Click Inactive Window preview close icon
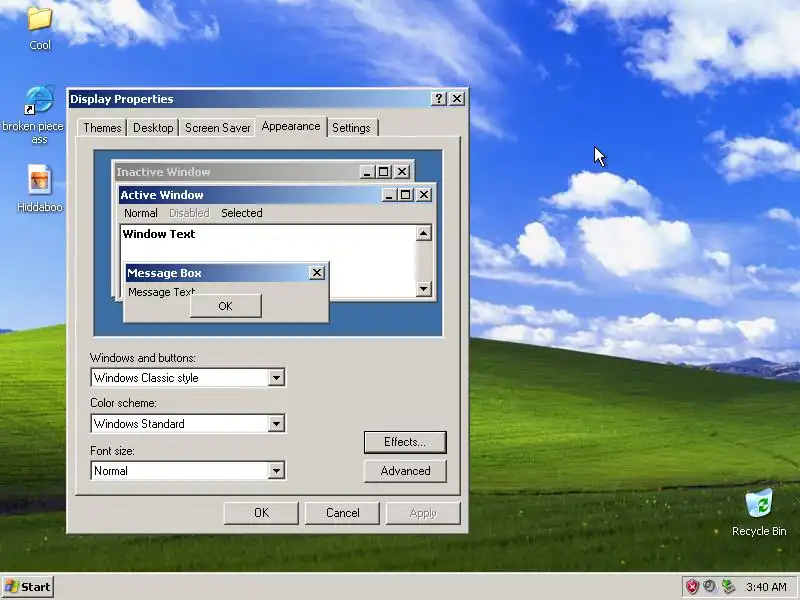Viewport: 800px width, 600px height. (402, 171)
